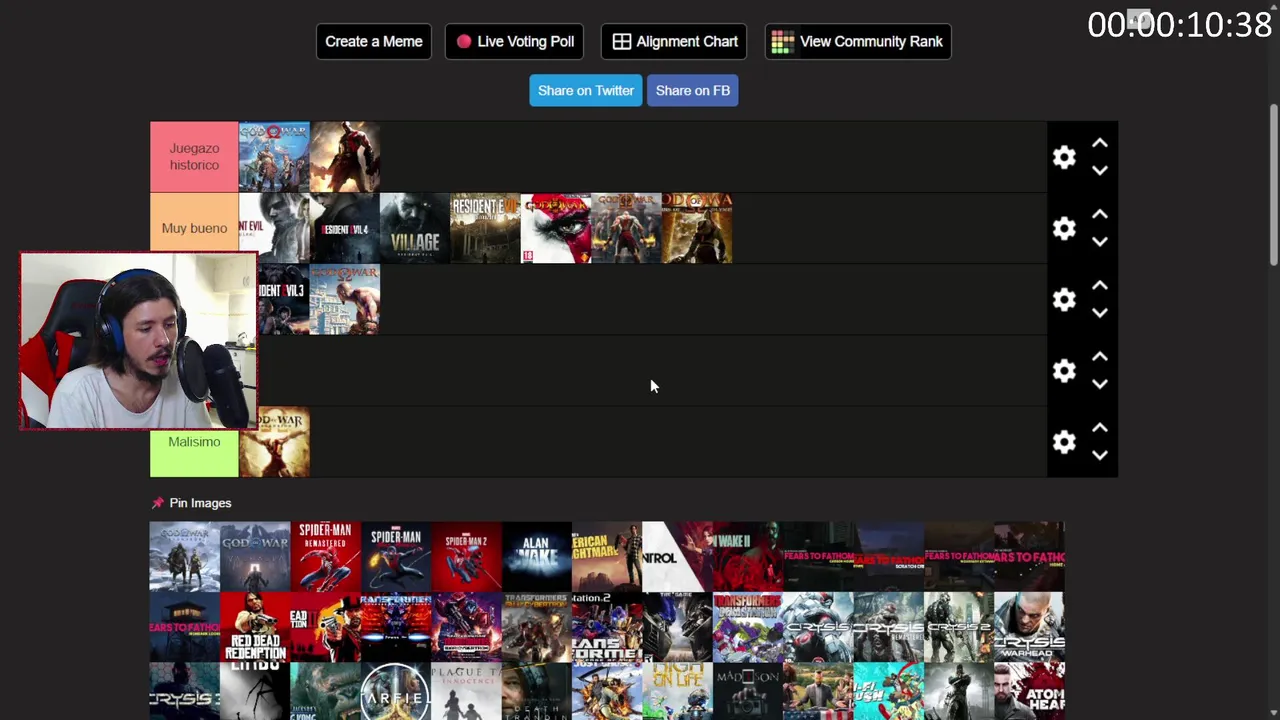Click the Create a Meme button
Image resolution: width=1280 pixels, height=720 pixels.
pyautogui.click(x=374, y=41)
